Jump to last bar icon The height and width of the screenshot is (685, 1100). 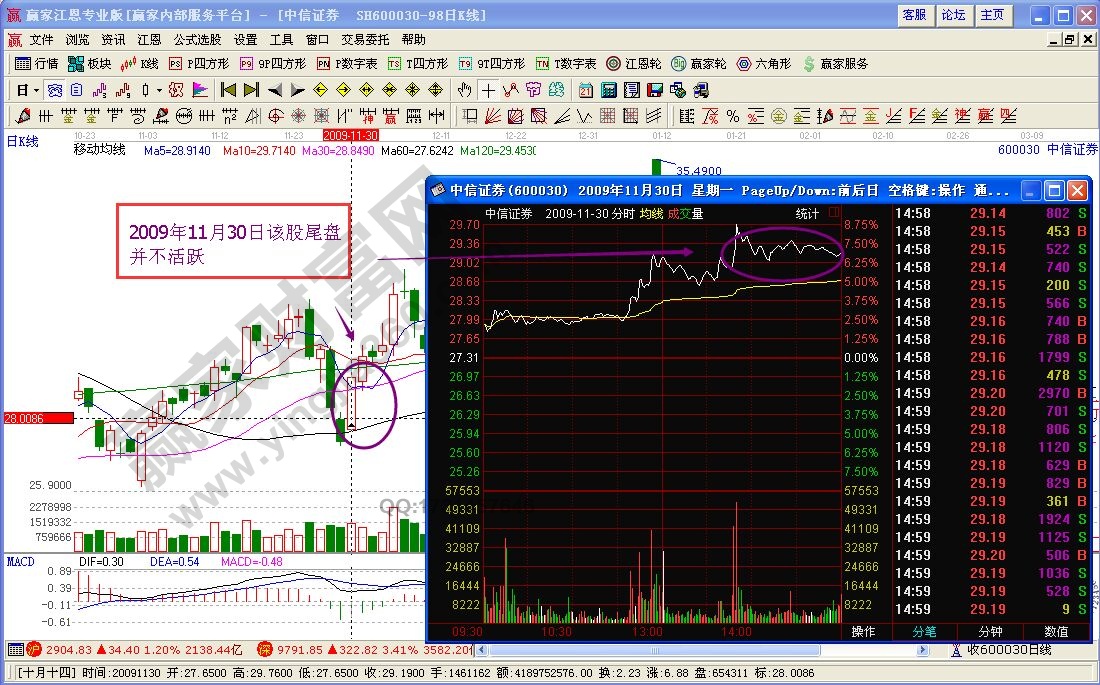coord(251,90)
